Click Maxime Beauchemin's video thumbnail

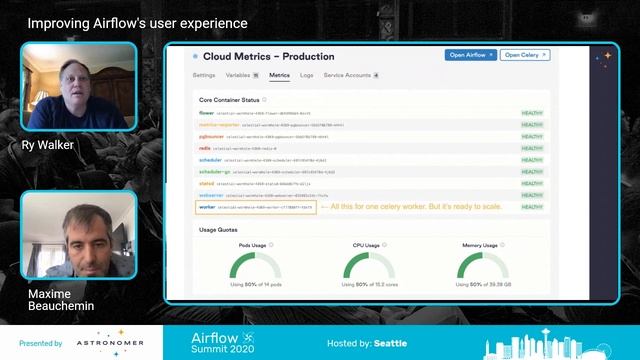79,235
